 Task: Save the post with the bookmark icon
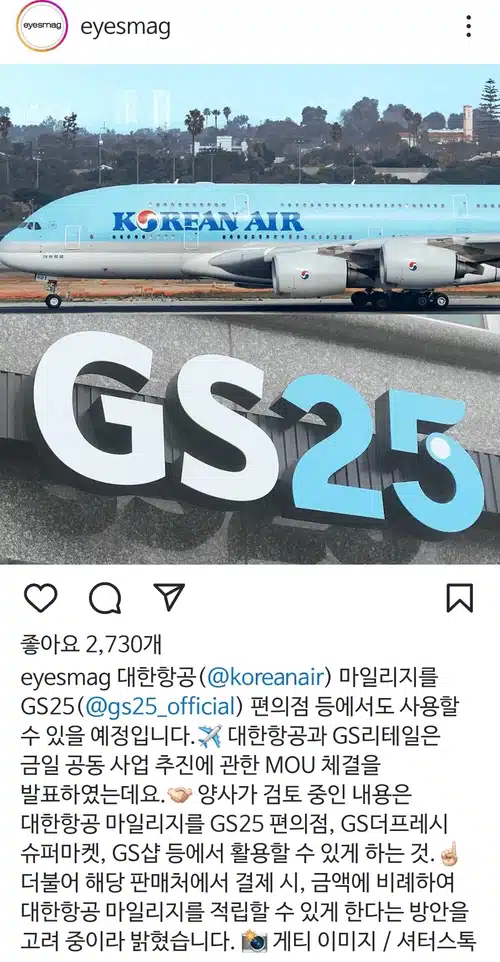(460, 598)
